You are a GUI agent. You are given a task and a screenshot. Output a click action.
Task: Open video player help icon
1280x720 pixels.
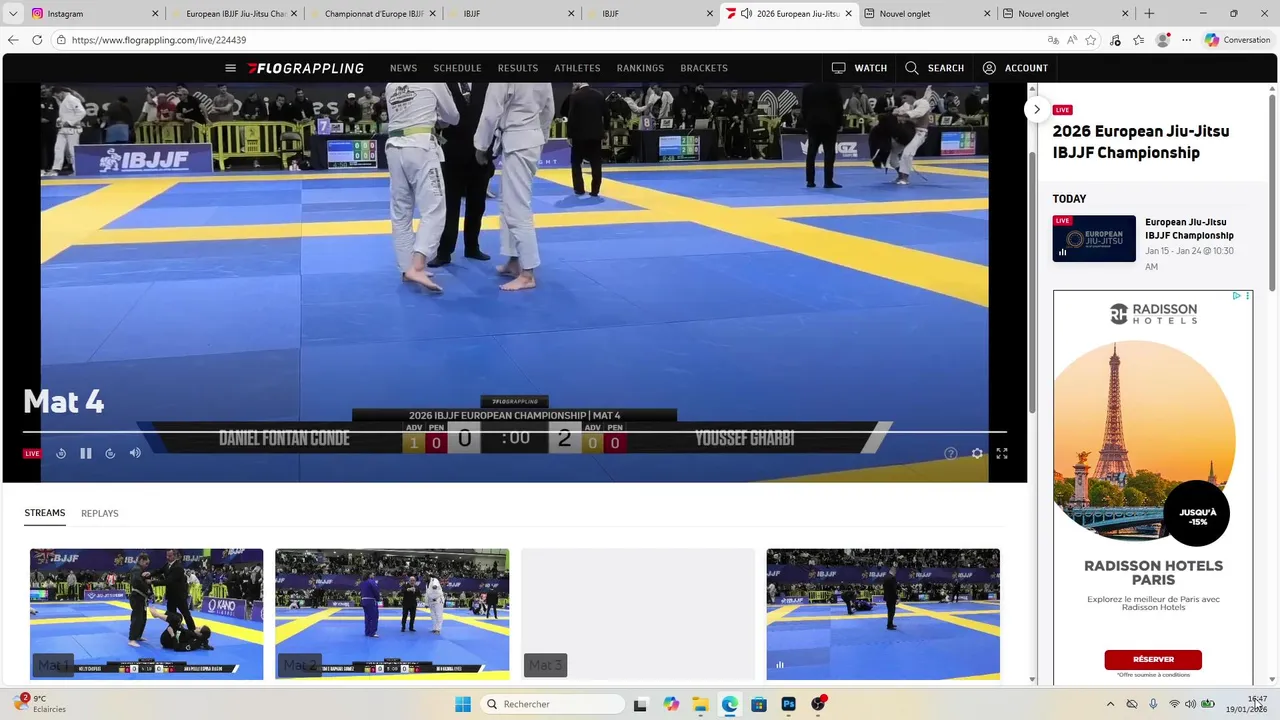[951, 453]
